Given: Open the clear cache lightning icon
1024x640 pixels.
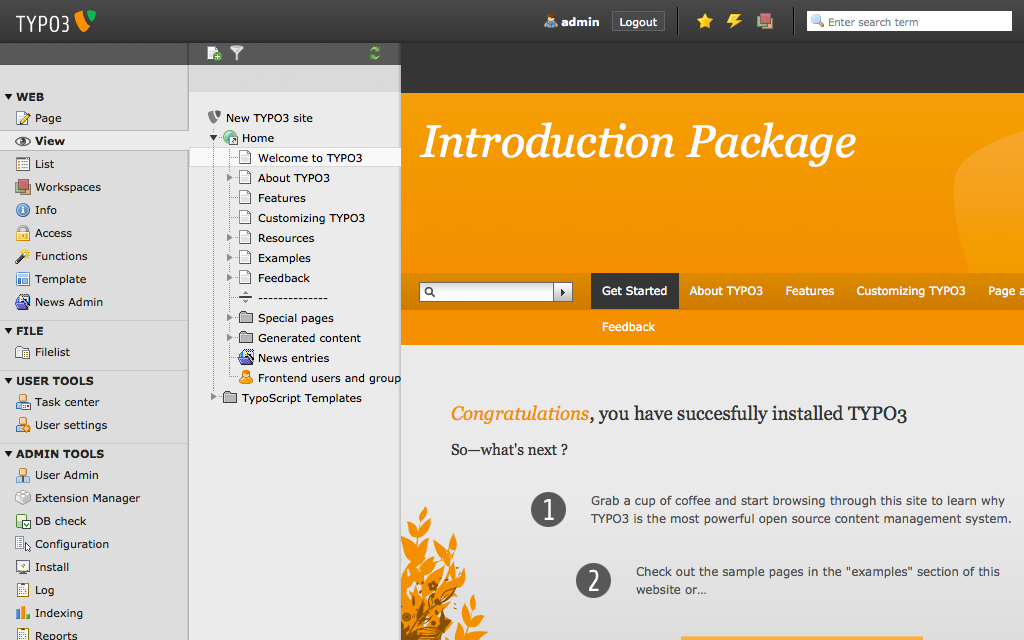Looking at the screenshot, I should tap(735, 21).
